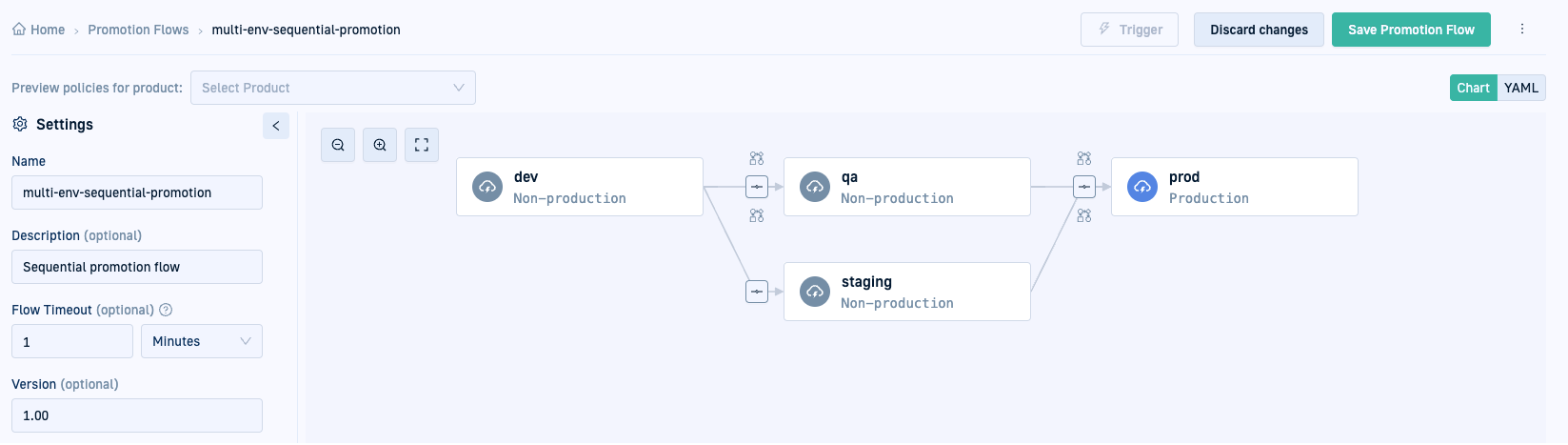Switch to the YAML view
The width and height of the screenshot is (1568, 445).
tap(1521, 88)
